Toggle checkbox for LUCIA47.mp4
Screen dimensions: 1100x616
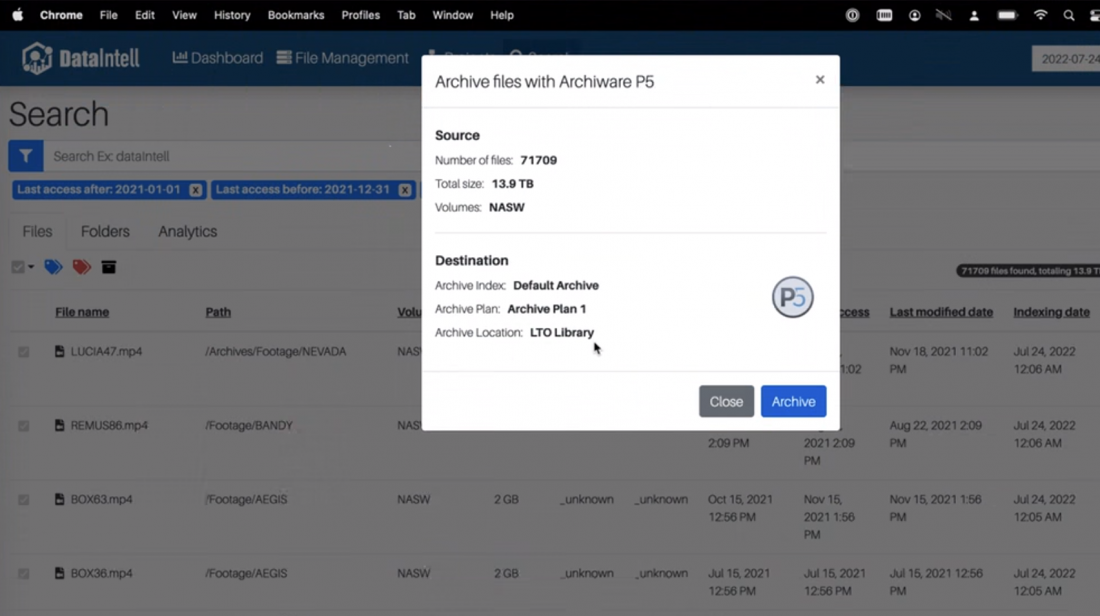click(24, 352)
